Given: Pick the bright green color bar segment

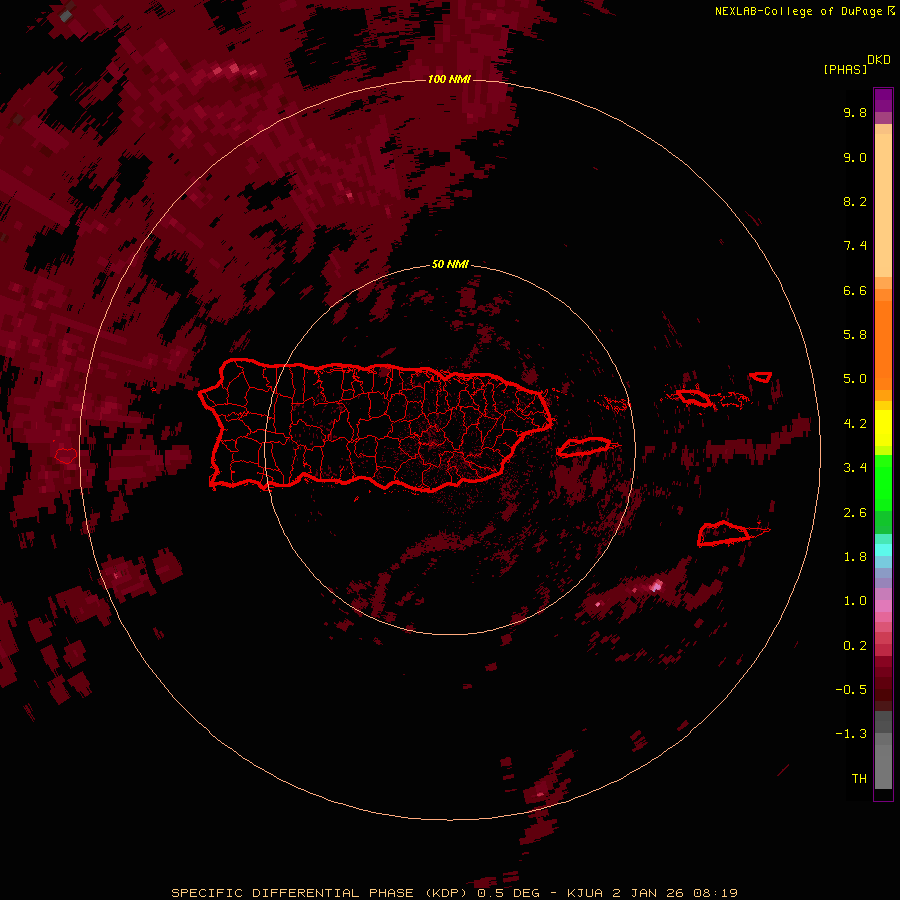Looking at the screenshot, I should point(883,482).
